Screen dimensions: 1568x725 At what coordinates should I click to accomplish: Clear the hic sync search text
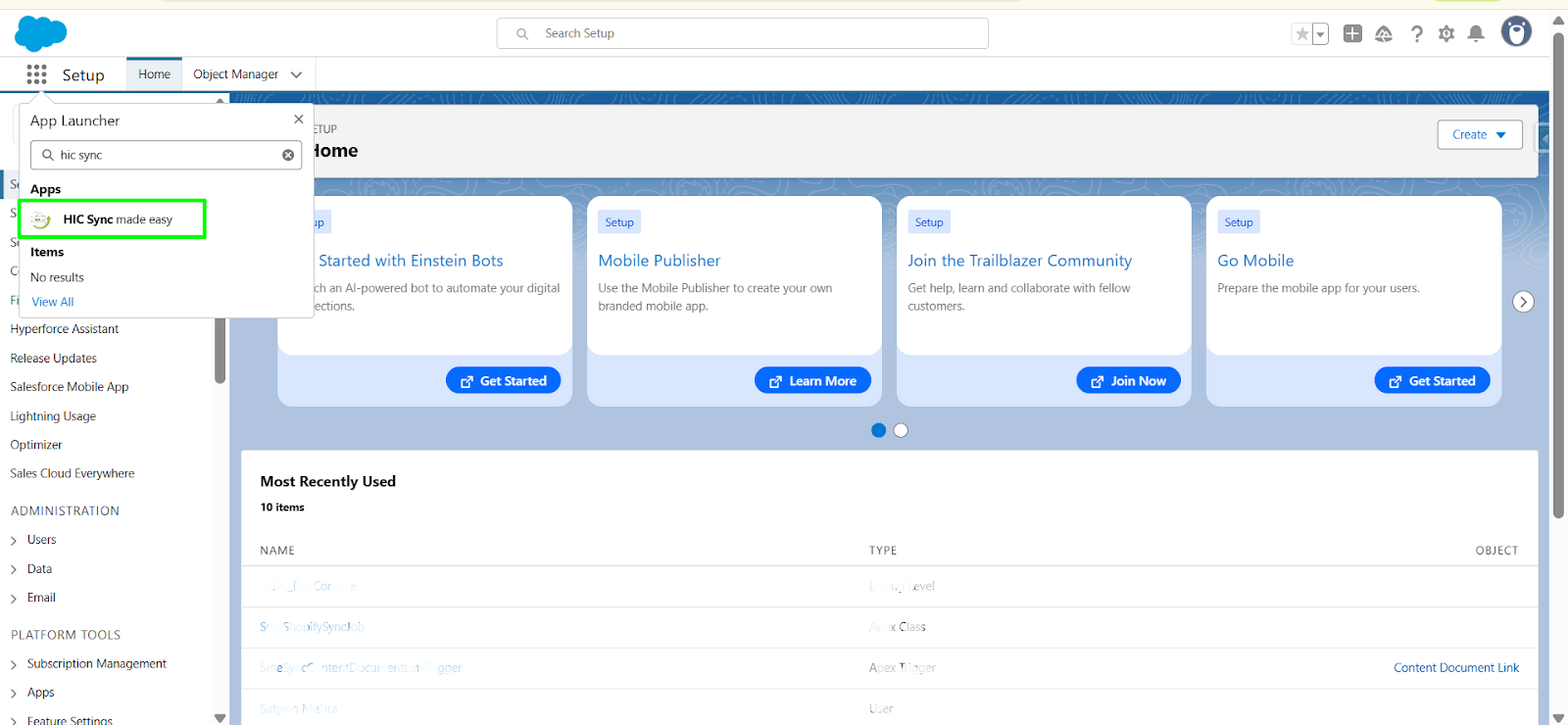pyautogui.click(x=288, y=155)
